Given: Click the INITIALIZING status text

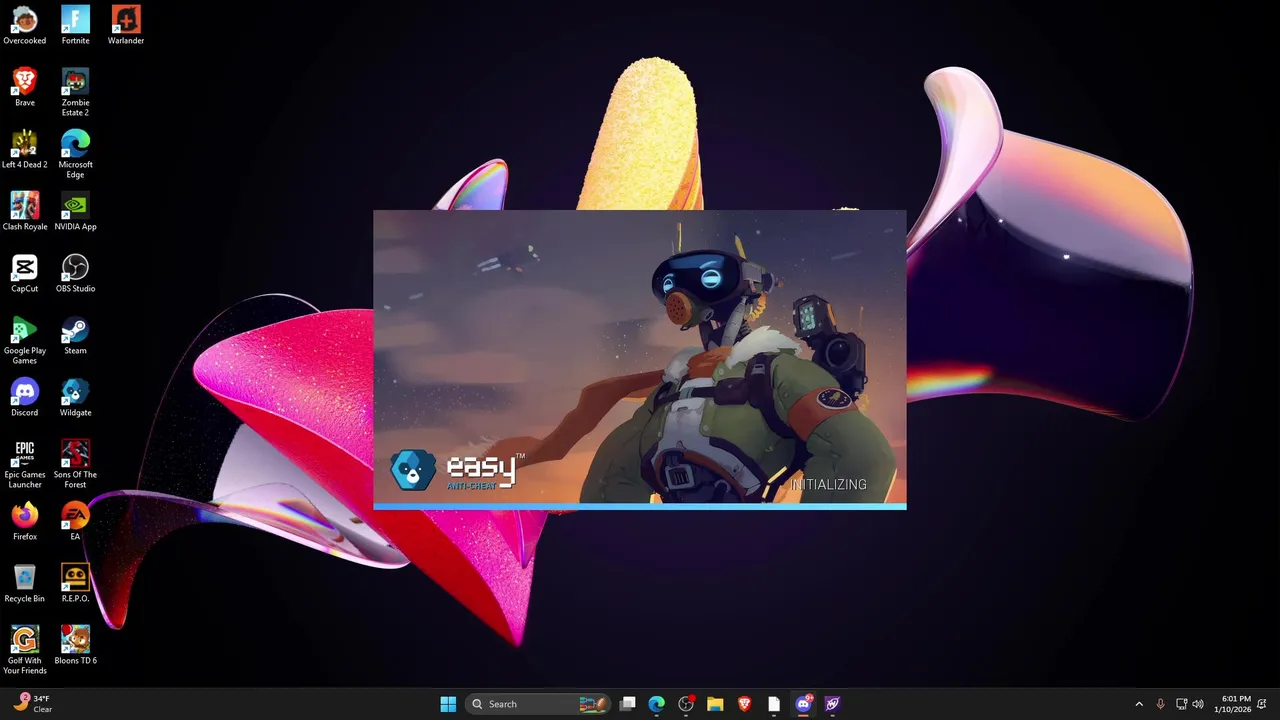Looking at the screenshot, I should coord(829,484).
